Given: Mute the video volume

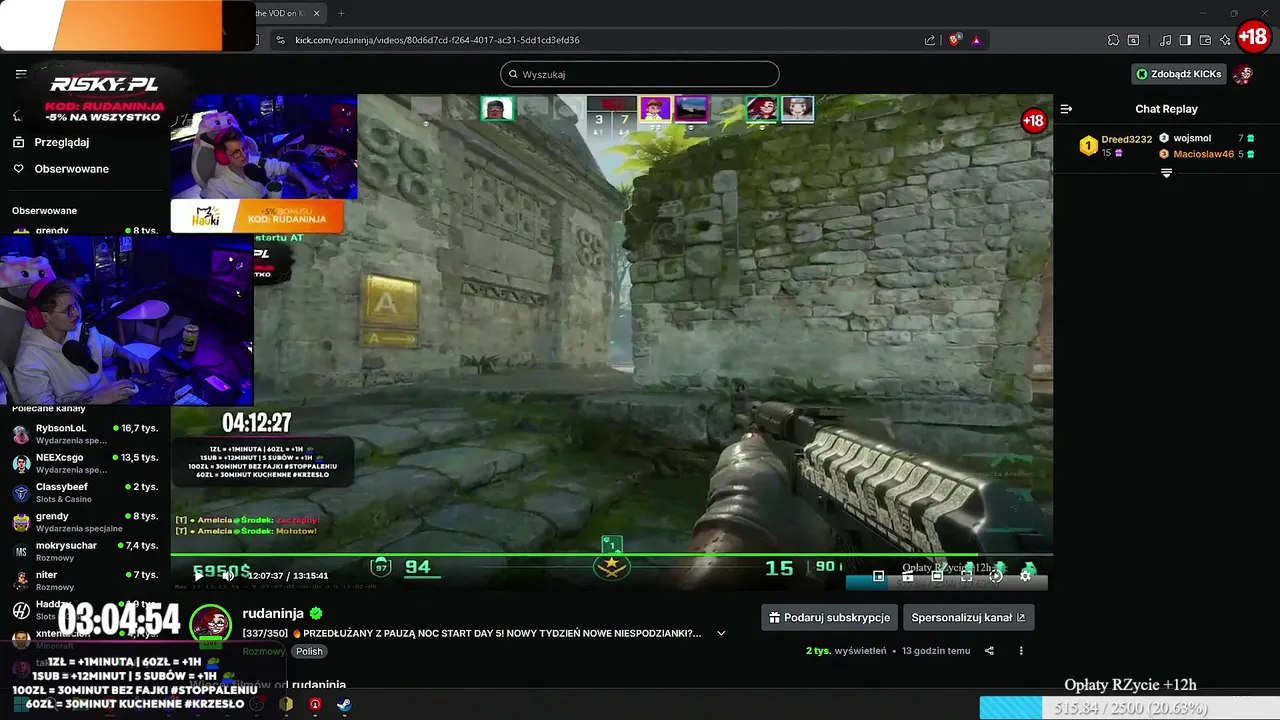Looking at the screenshot, I should pos(228,575).
